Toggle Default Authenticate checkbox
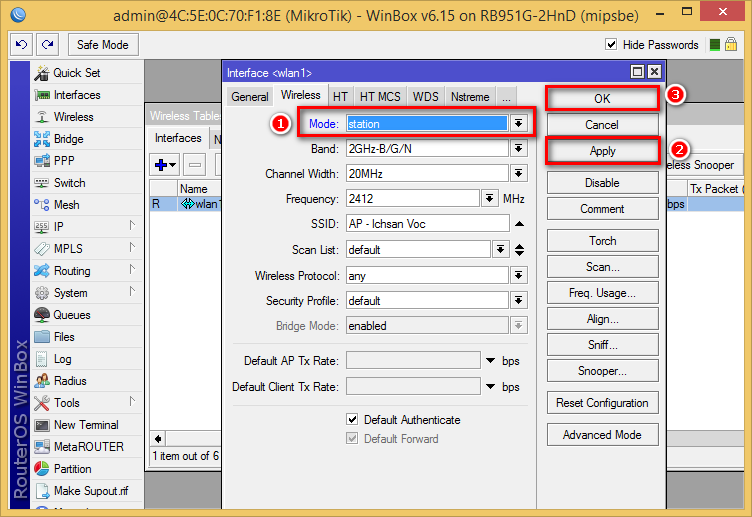 click(352, 420)
